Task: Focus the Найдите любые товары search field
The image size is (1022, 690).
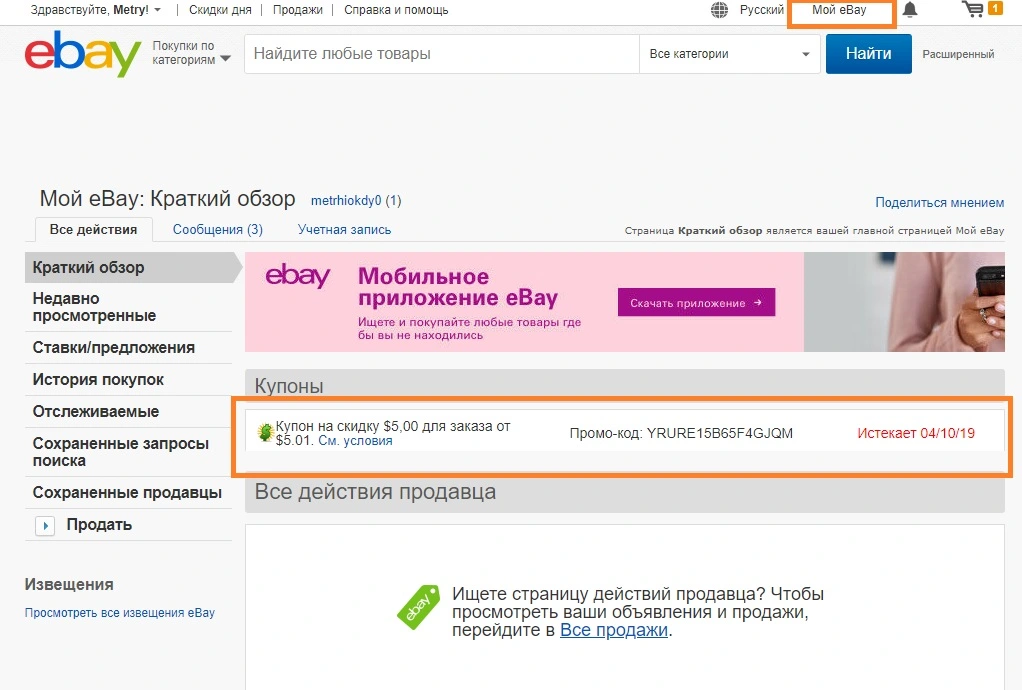Action: pyautogui.click(x=442, y=54)
